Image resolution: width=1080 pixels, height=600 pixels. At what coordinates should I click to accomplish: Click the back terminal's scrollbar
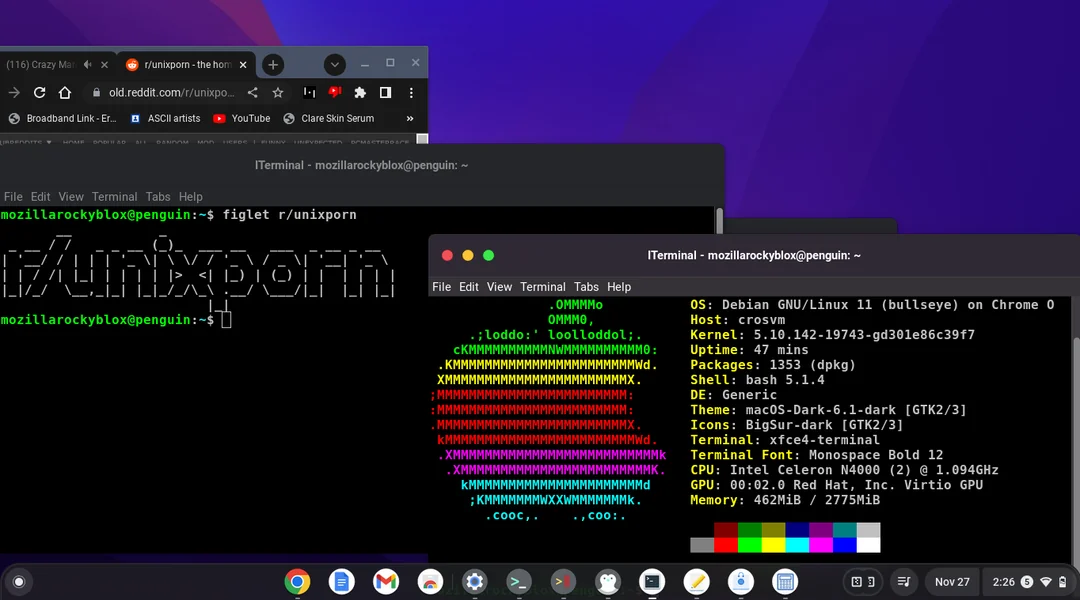coord(719,221)
